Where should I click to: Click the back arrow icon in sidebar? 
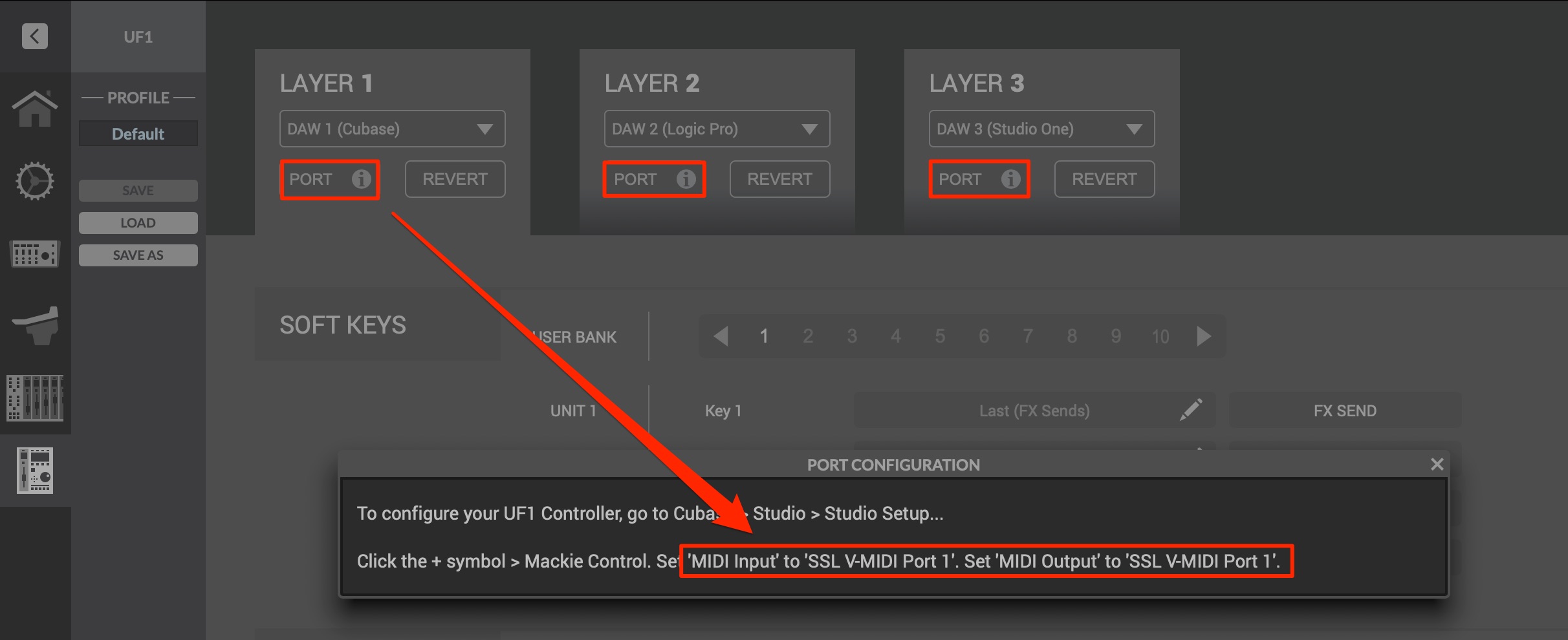[35, 36]
